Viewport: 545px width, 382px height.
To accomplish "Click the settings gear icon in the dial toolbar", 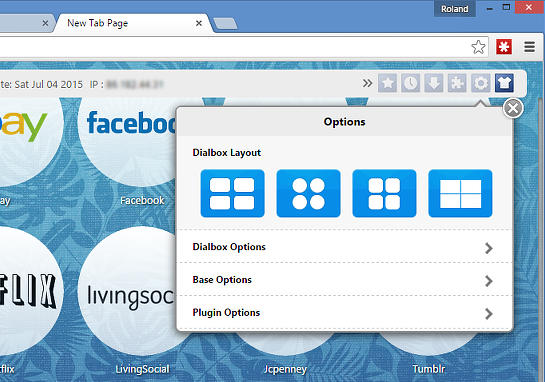I will coord(481,83).
